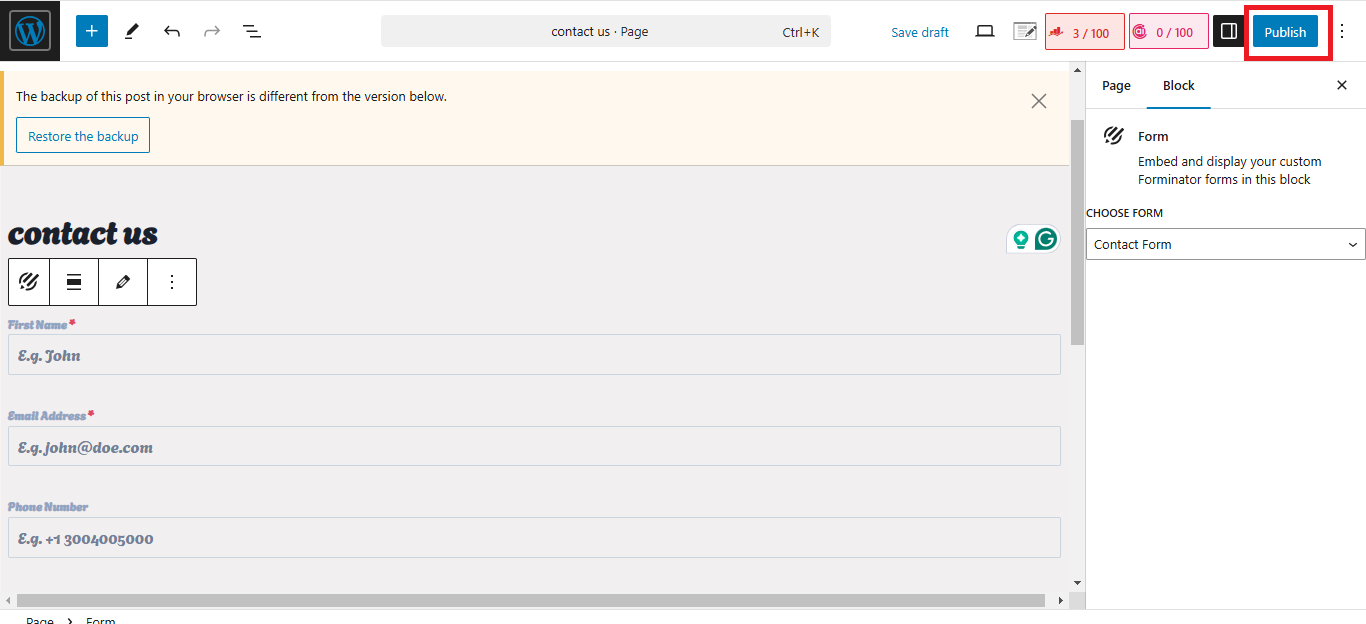
Task: Click the Forminator block type icon in the block toolbar
Action: (29, 282)
